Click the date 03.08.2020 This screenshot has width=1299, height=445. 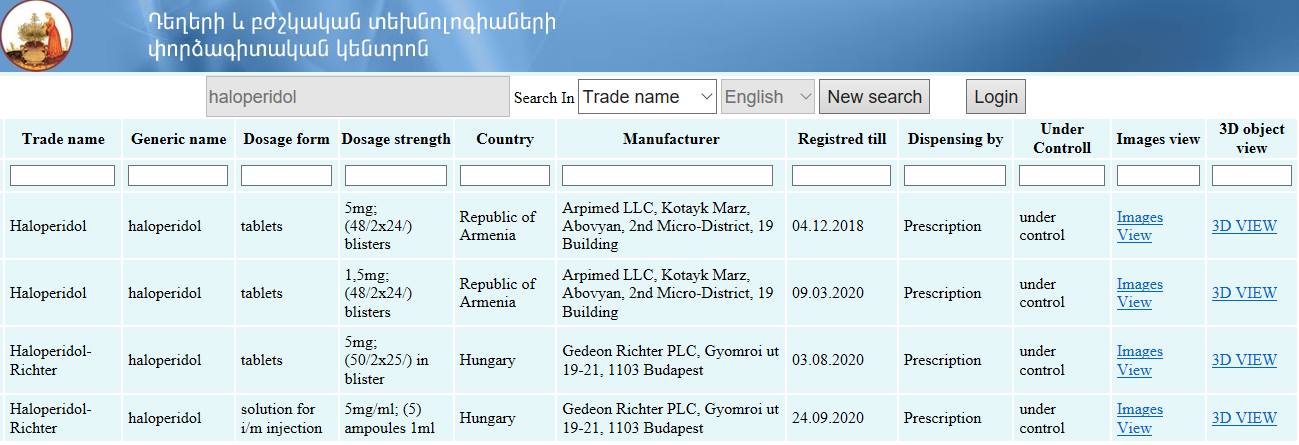827,360
